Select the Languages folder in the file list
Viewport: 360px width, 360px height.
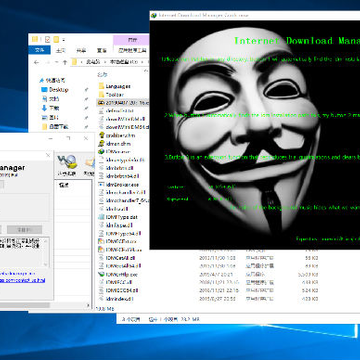tap(118, 86)
